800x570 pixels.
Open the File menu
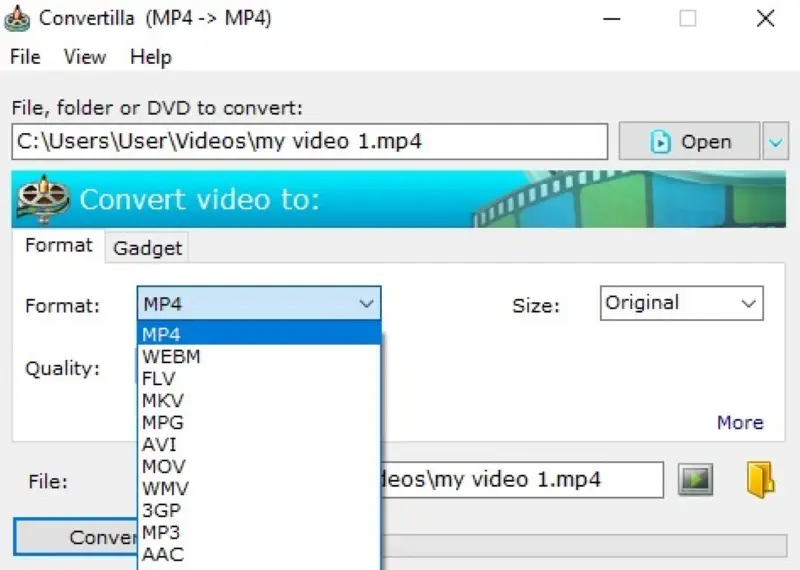point(25,57)
